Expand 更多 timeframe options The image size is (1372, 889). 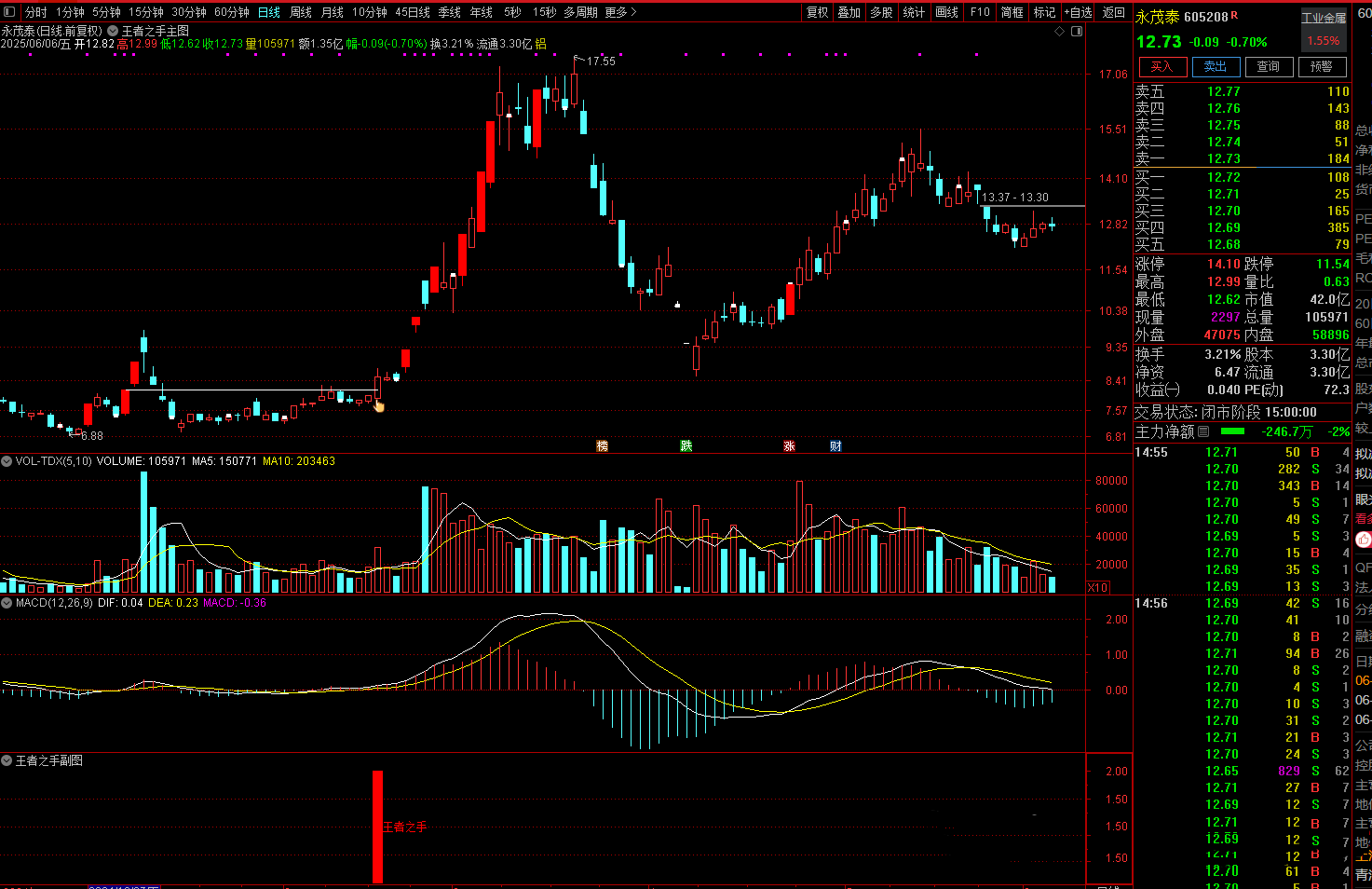click(x=620, y=12)
